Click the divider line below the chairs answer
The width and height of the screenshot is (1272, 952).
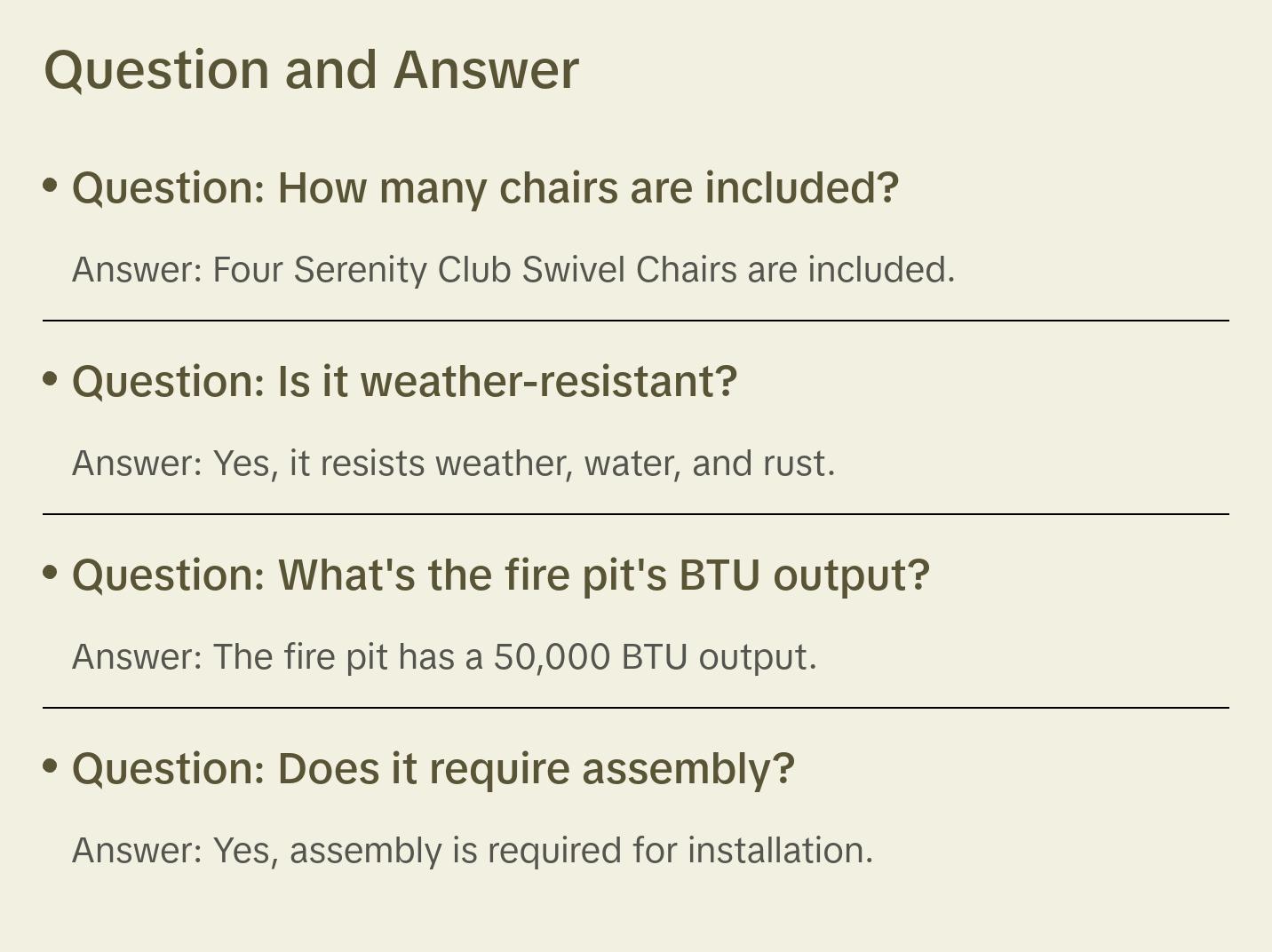(x=636, y=321)
